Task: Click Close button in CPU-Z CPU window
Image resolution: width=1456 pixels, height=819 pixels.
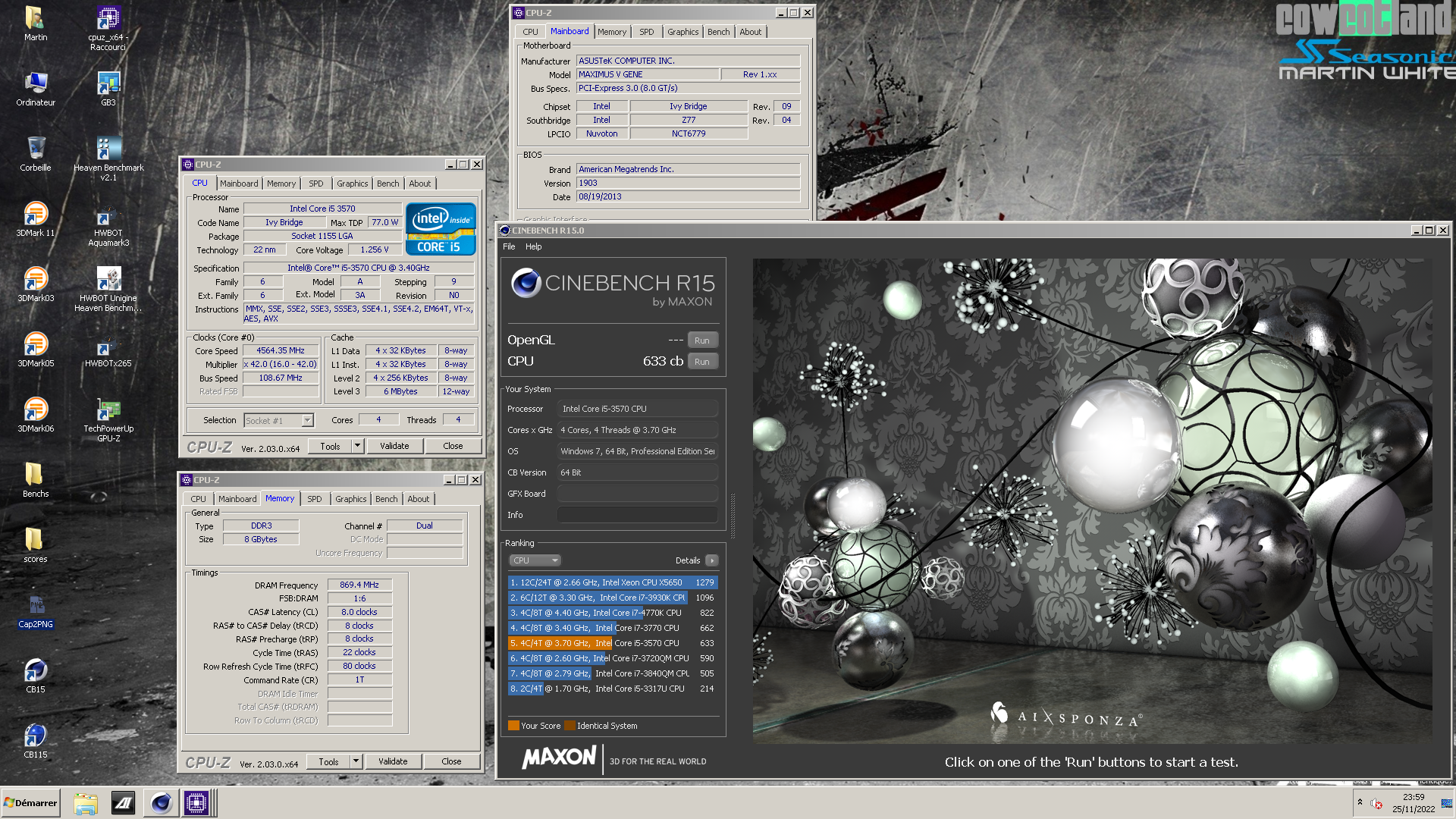Action: pyautogui.click(x=453, y=446)
